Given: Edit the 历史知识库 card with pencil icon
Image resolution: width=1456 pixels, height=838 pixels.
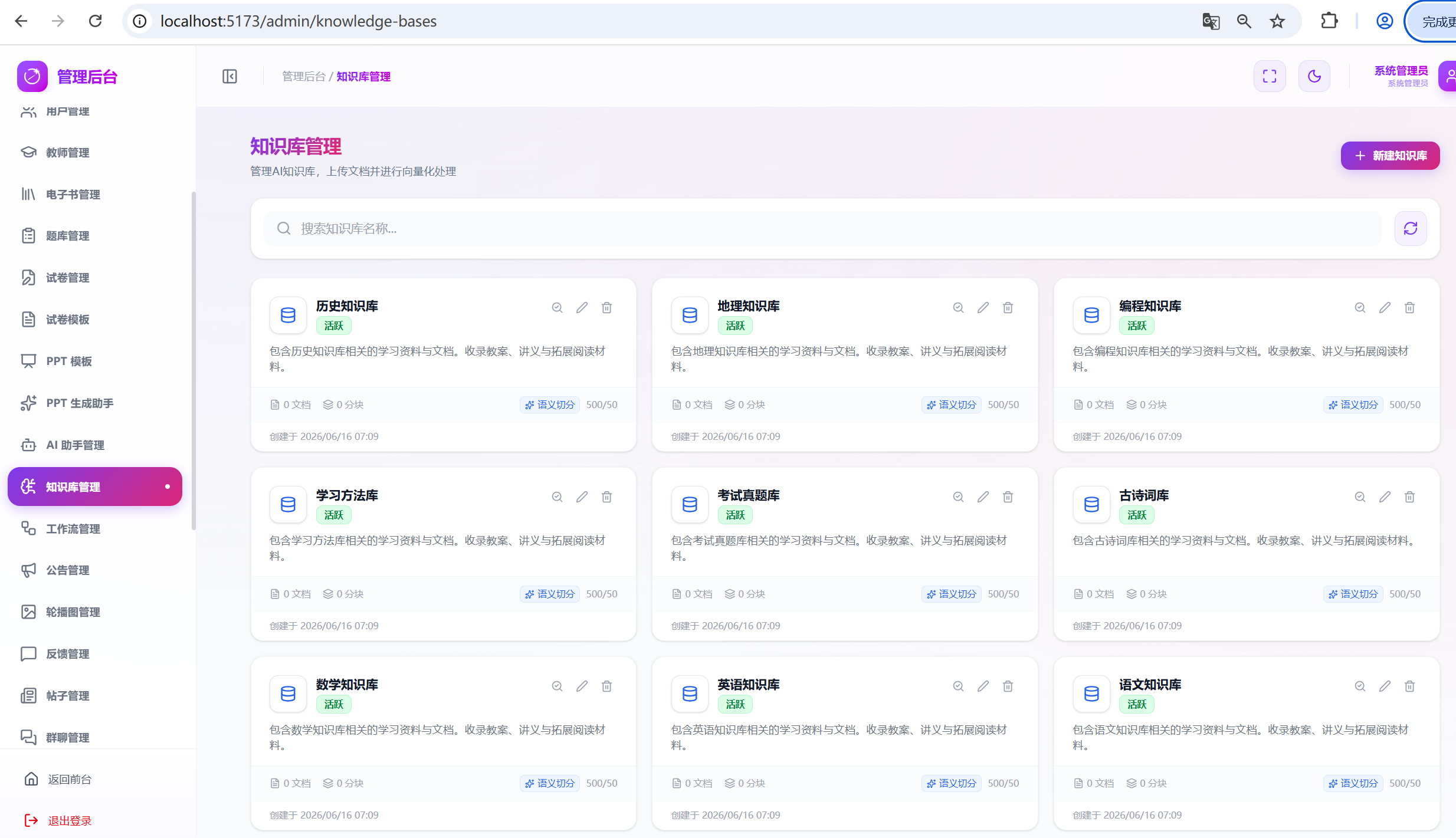Looking at the screenshot, I should (582, 307).
